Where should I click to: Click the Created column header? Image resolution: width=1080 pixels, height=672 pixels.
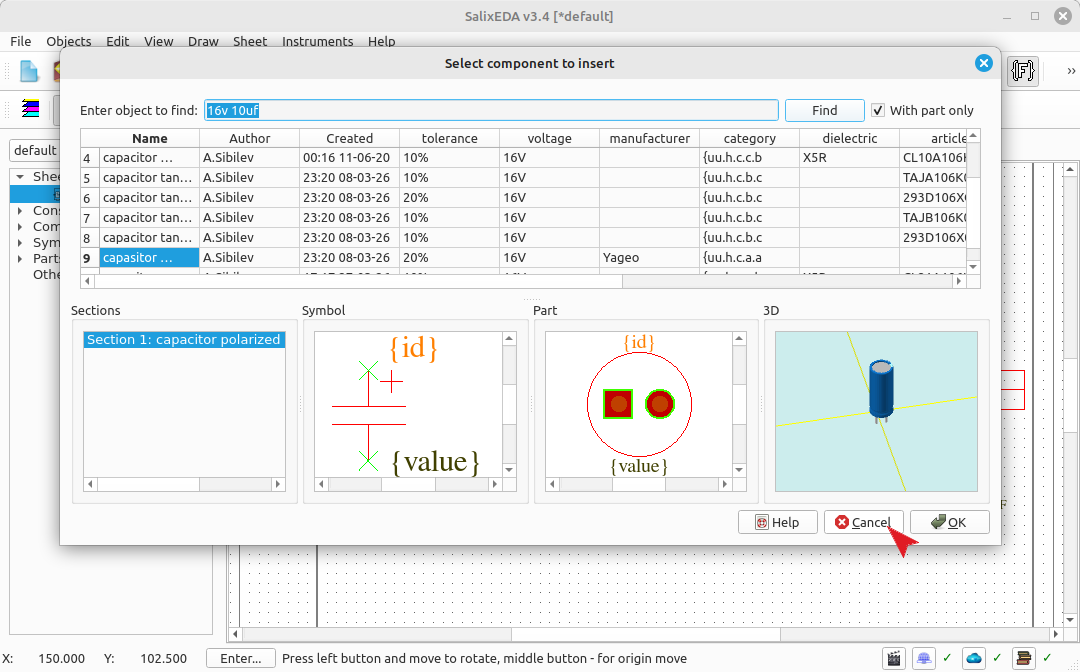coord(349,138)
